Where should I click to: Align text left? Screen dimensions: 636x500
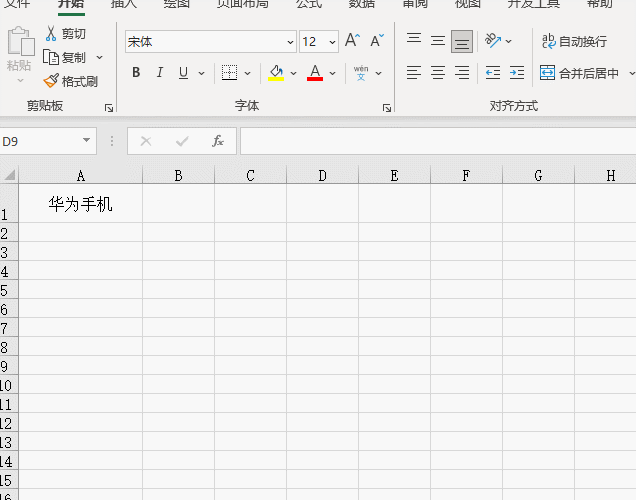tap(414, 73)
